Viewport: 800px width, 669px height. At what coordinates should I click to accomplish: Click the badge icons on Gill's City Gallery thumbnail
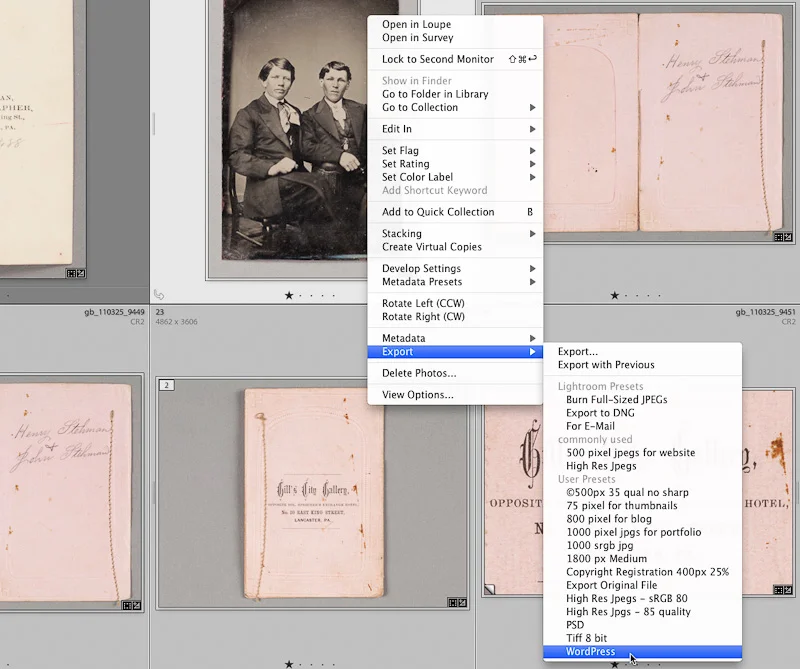point(457,603)
